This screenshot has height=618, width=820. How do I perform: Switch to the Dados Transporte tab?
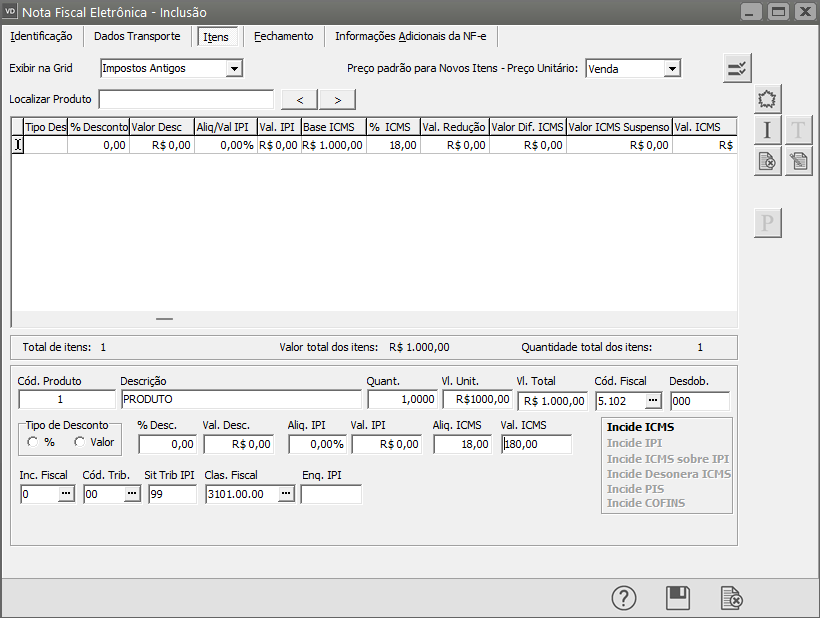pyautogui.click(x=137, y=36)
